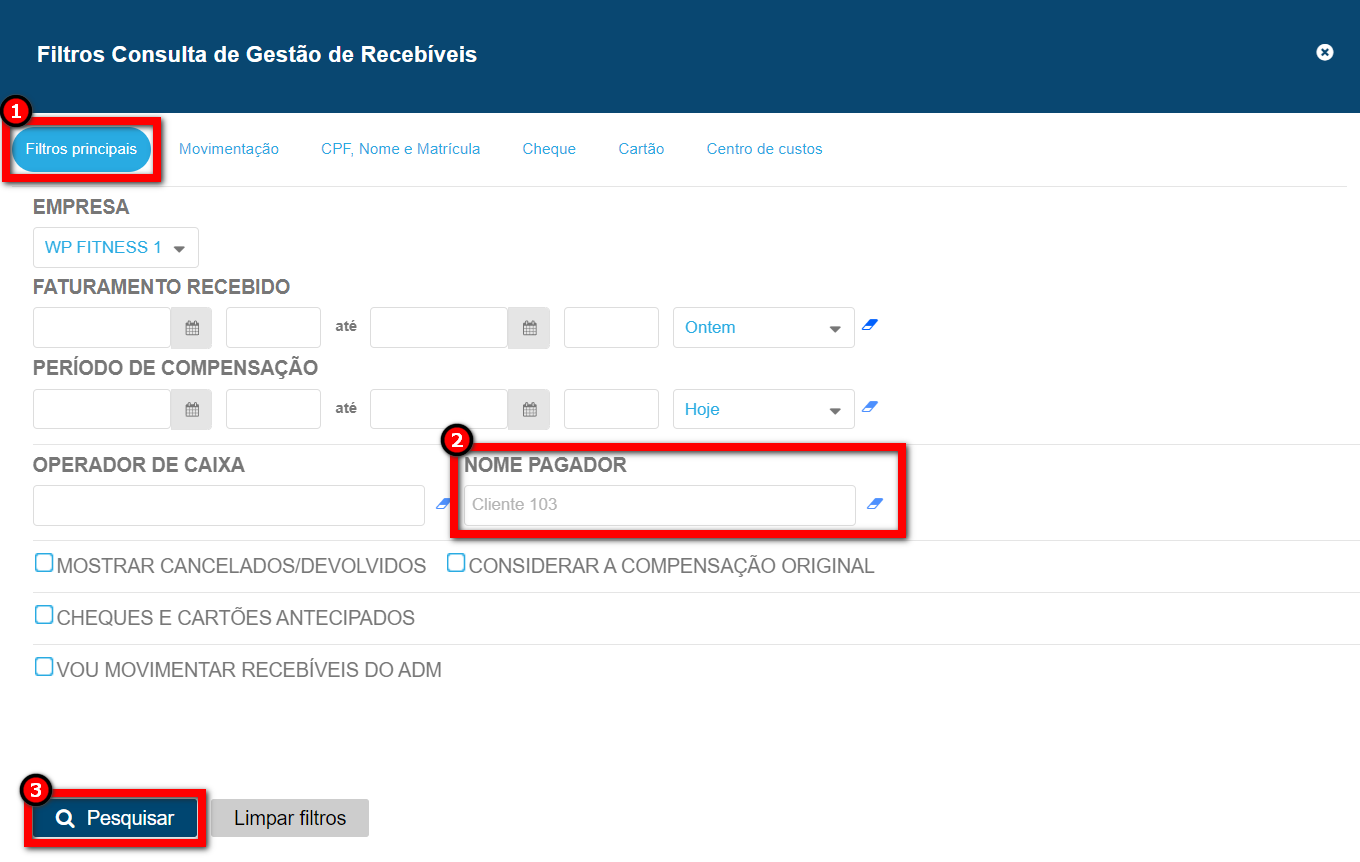This screenshot has width=1360, height=862.
Task: Clear Período de Compensação with eraser icon
Action: pos(869,408)
